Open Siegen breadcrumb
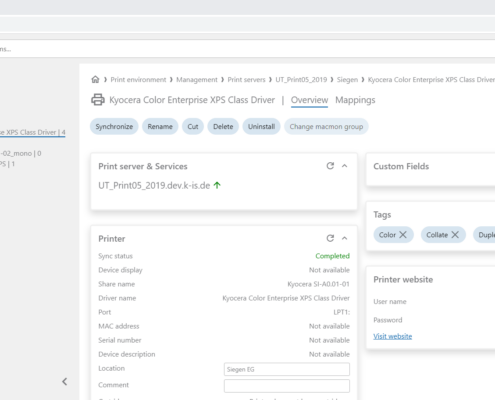The width and height of the screenshot is (495, 400). point(347,80)
